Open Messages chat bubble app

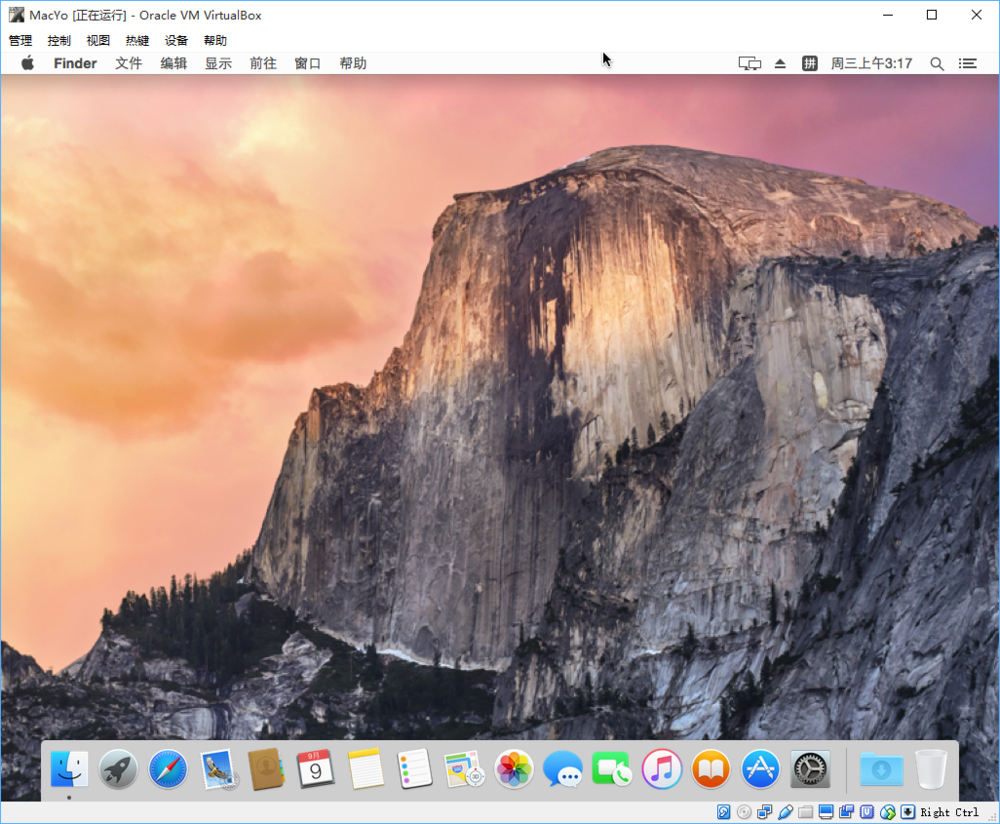pyautogui.click(x=562, y=769)
